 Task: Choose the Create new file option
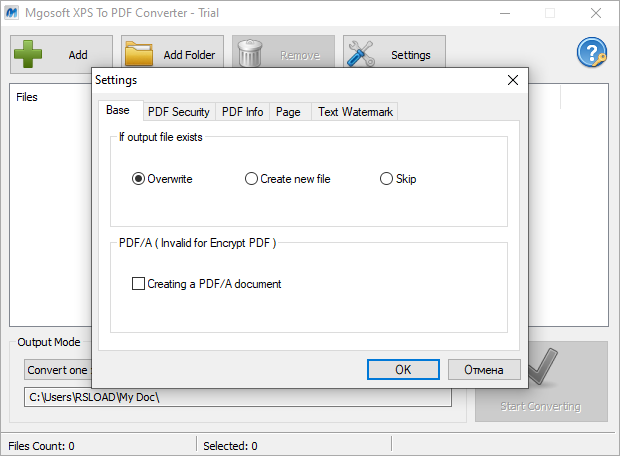251,179
